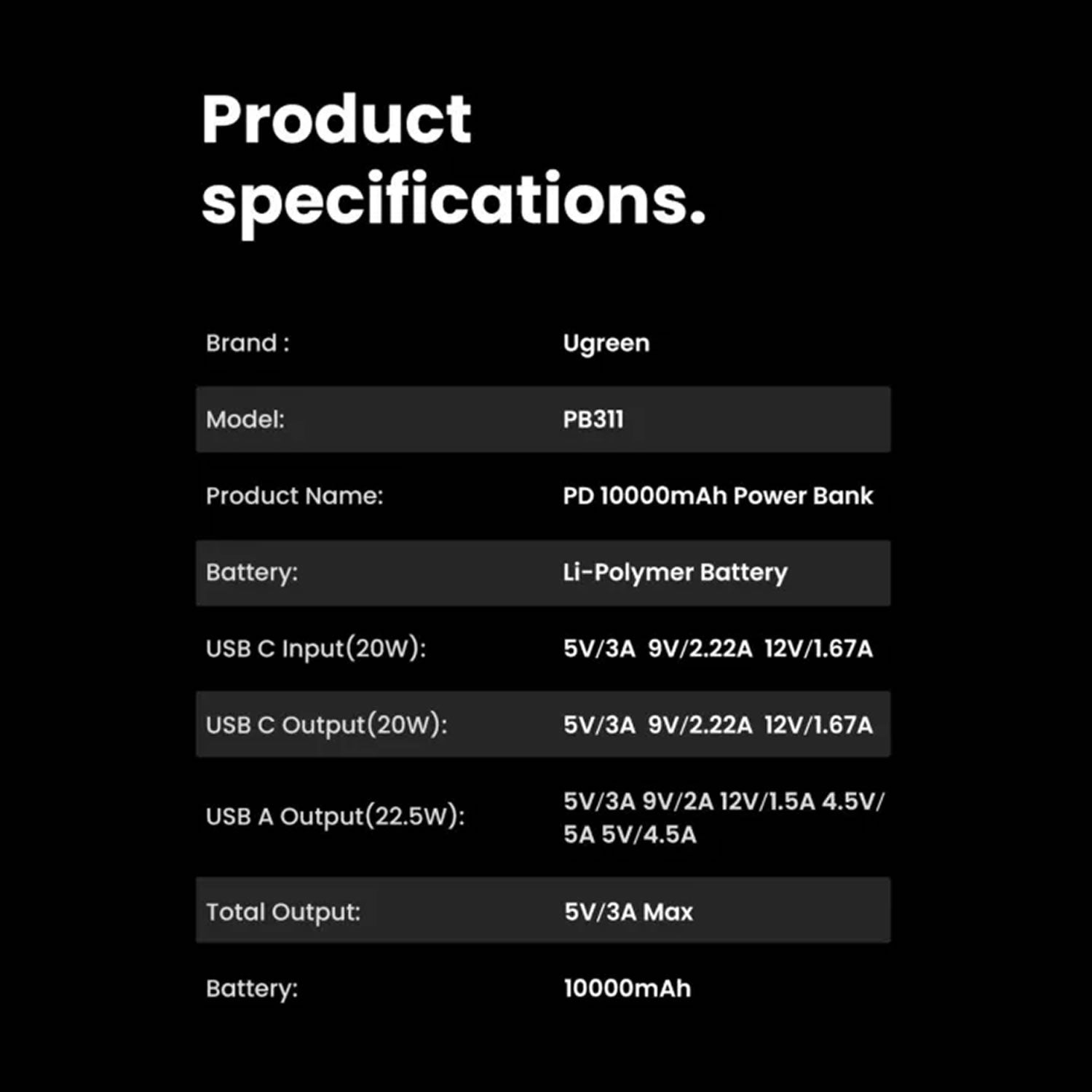Select the "Ugreen" brand value
This screenshot has width=1092, height=1092.
click(x=606, y=343)
